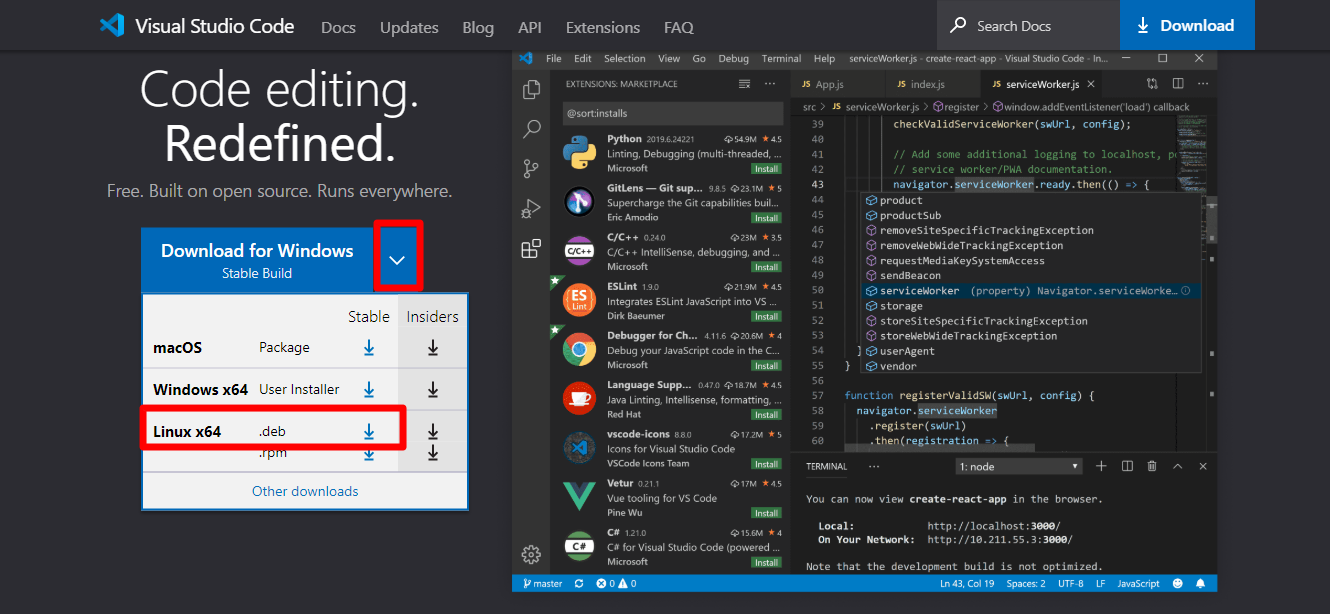Open the Manage gear icon
The image size is (1330, 614).
pyautogui.click(x=532, y=554)
